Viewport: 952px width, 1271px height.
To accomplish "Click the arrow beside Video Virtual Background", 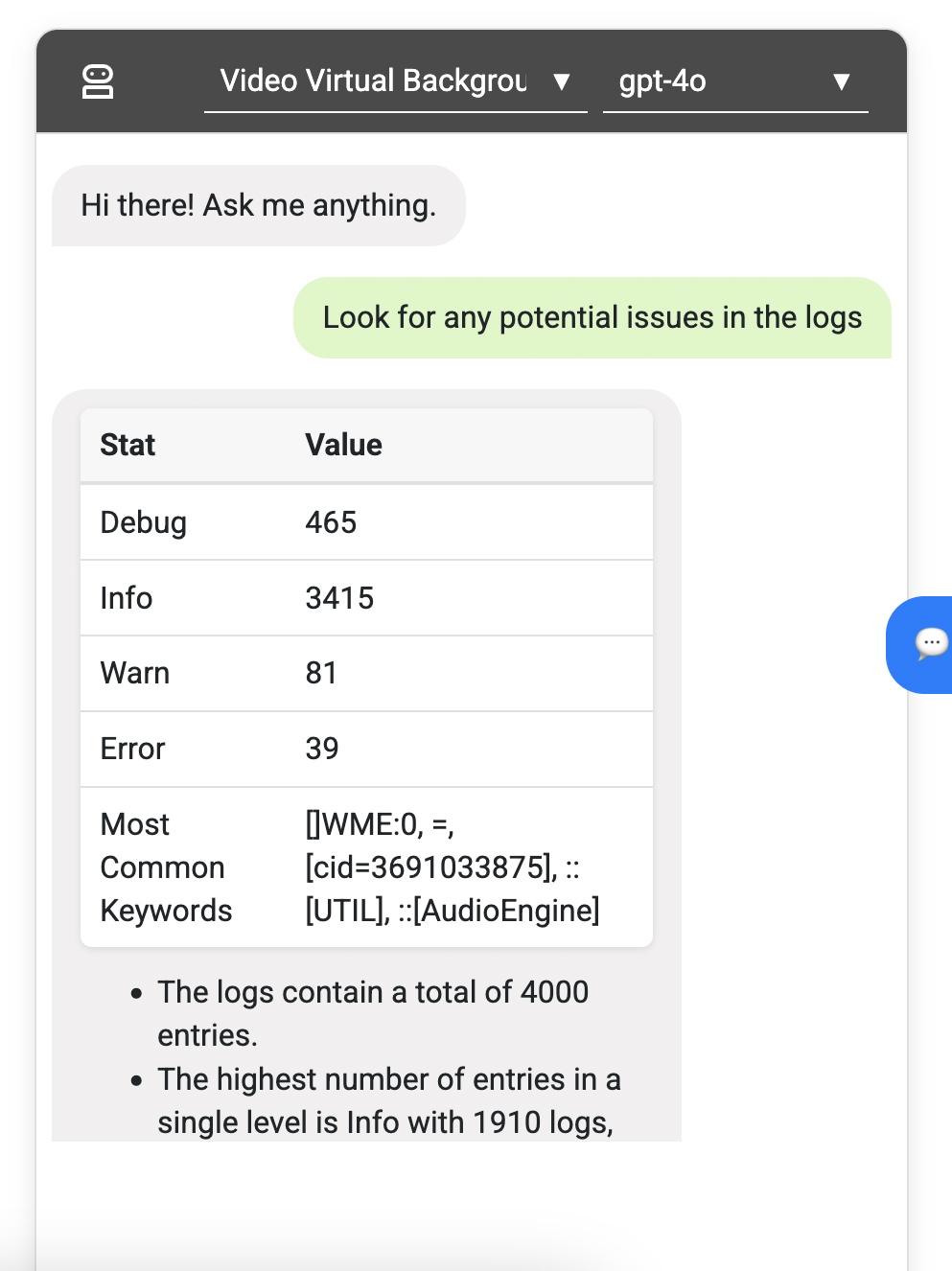I will (562, 82).
